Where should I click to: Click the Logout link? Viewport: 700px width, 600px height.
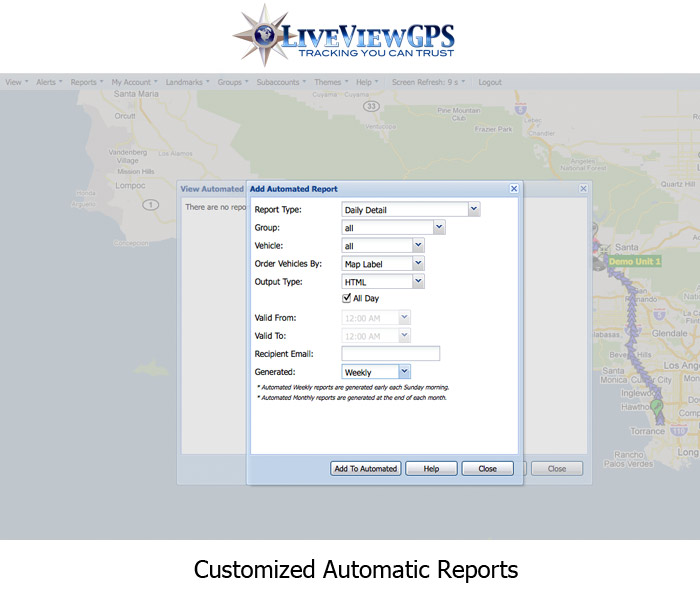[490, 82]
